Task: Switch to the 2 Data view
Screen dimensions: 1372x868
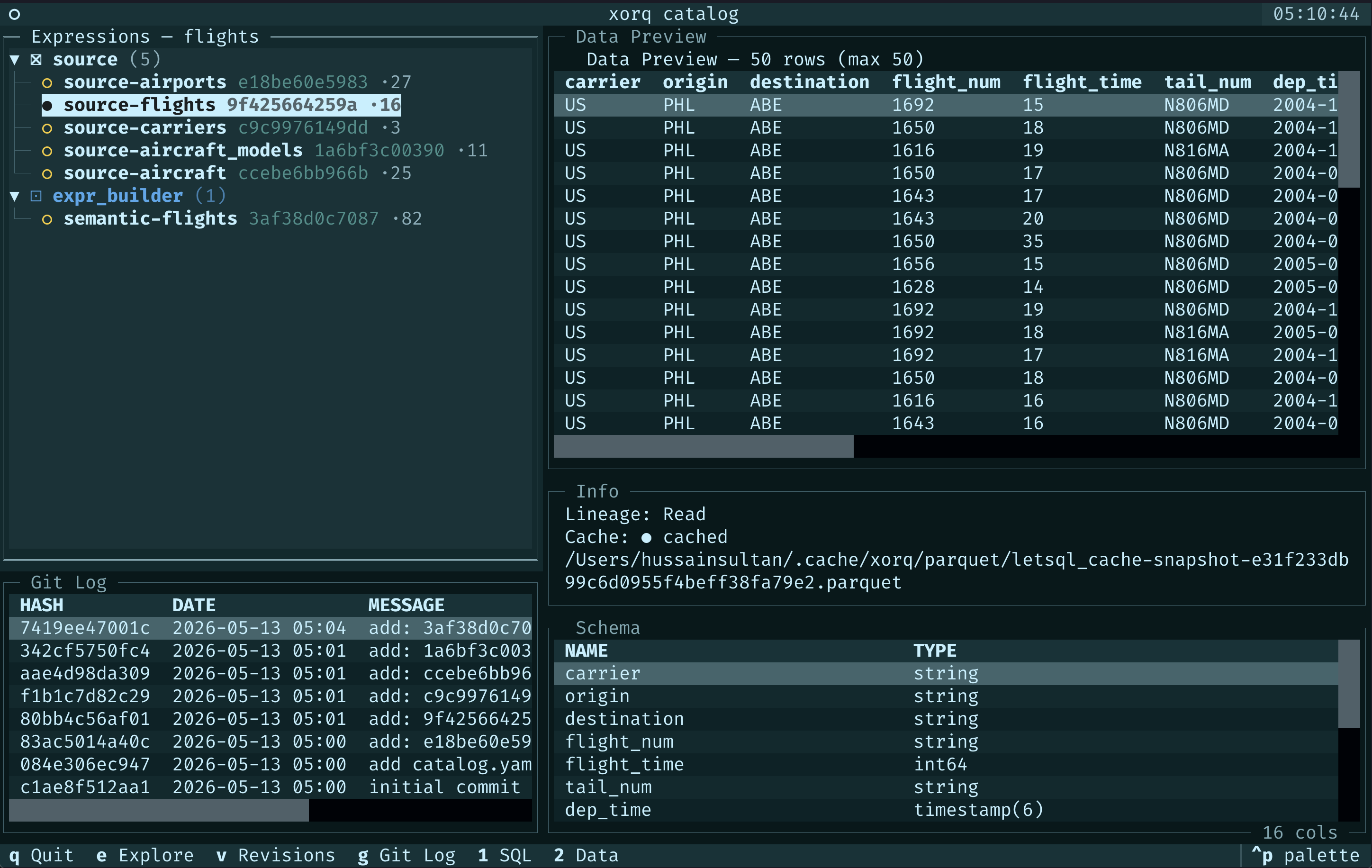Action: point(586,856)
